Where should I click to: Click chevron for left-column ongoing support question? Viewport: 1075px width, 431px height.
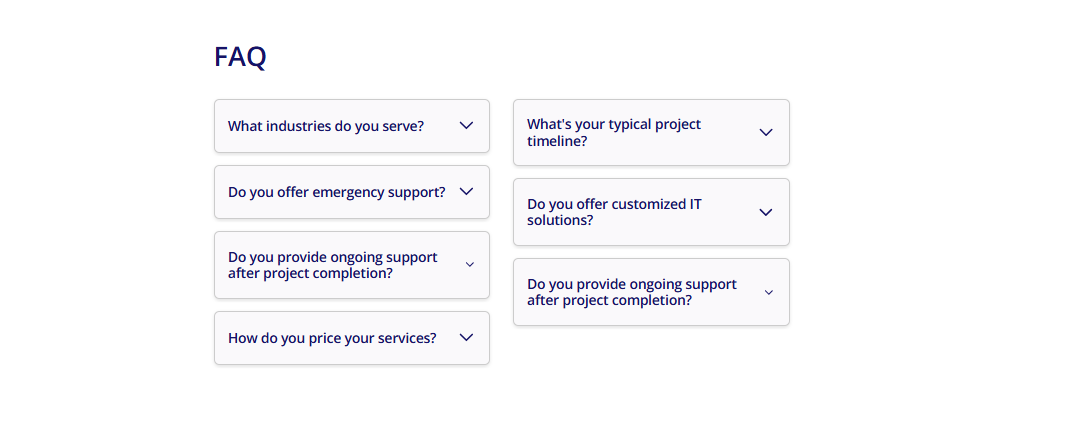[470, 265]
